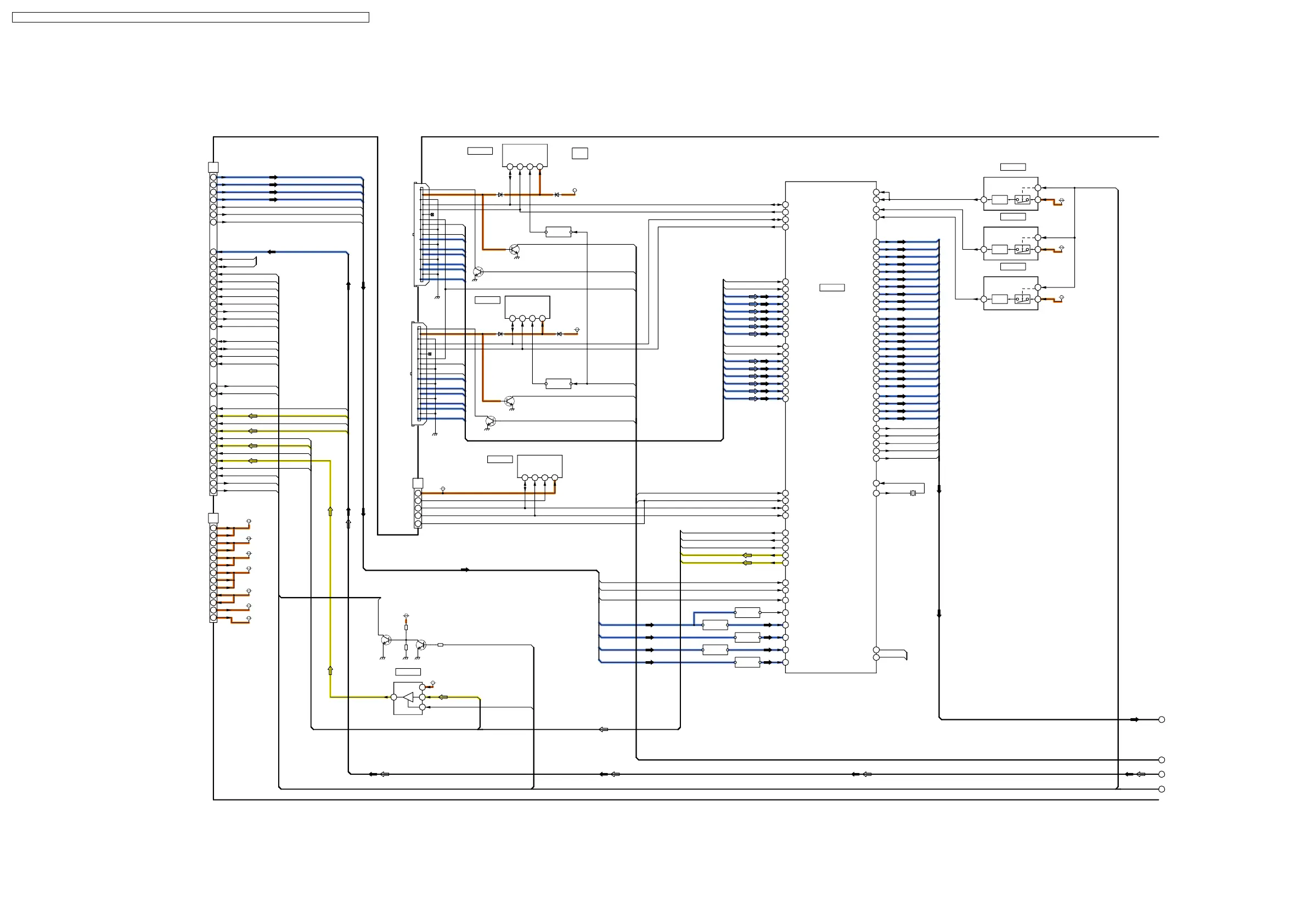Click the bottommost output terminal circle at right edge
The width and height of the screenshot is (1307, 924).
click(x=1162, y=789)
